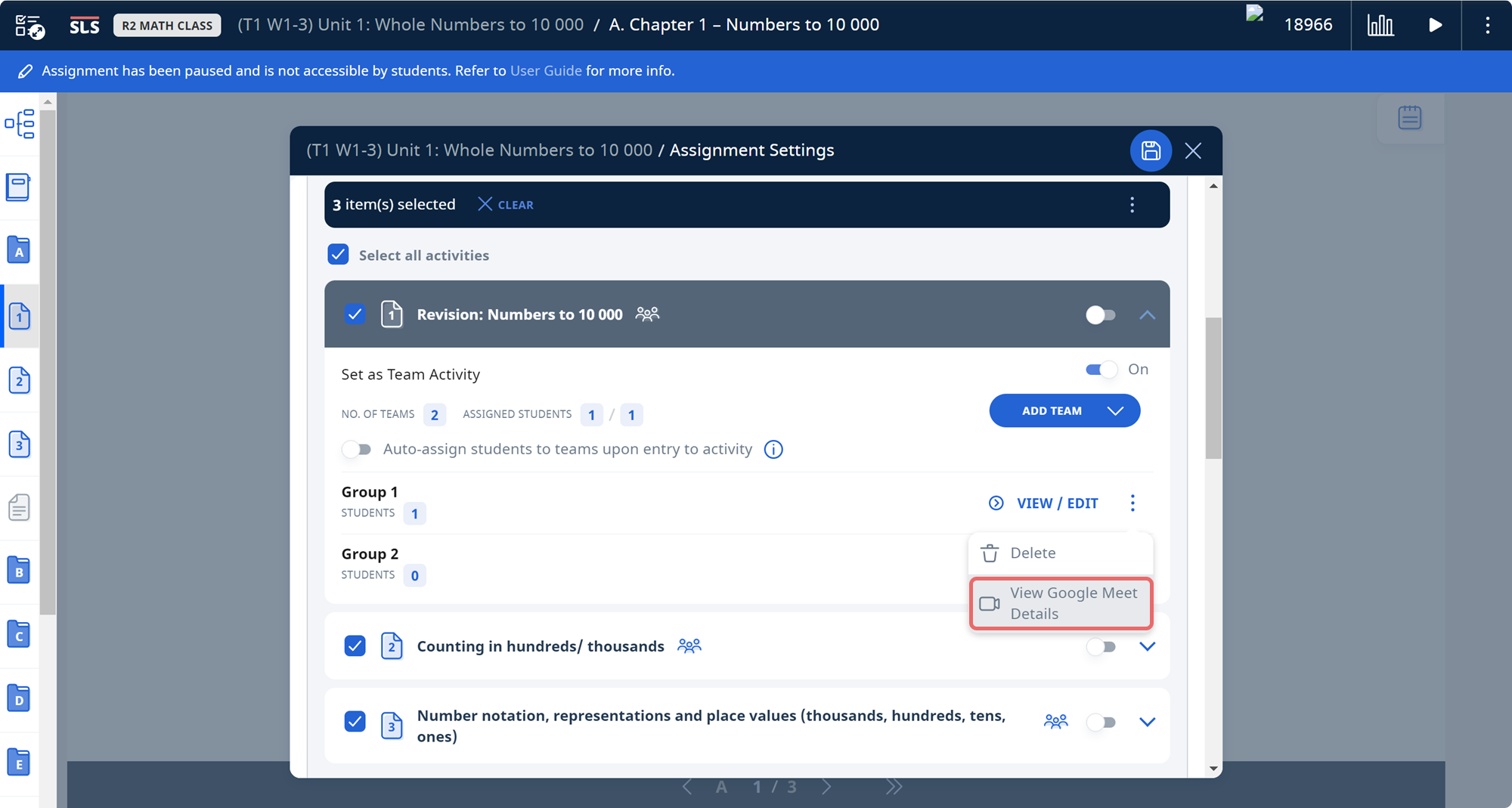The height and width of the screenshot is (808, 1512).
Task: Jump to next section double arrow
Action: coord(894,787)
